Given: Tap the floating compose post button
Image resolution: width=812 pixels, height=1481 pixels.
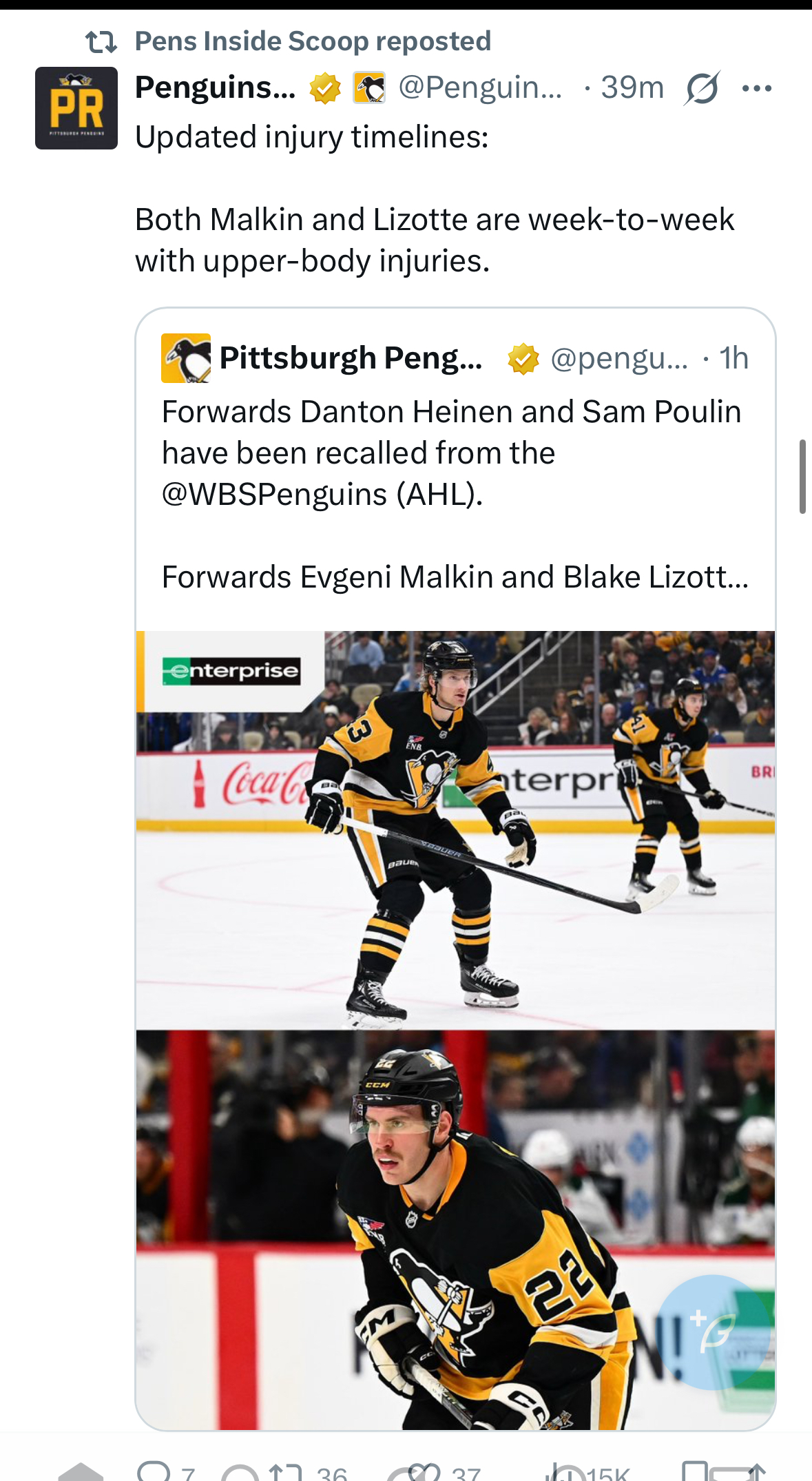Looking at the screenshot, I should coord(713,1332).
